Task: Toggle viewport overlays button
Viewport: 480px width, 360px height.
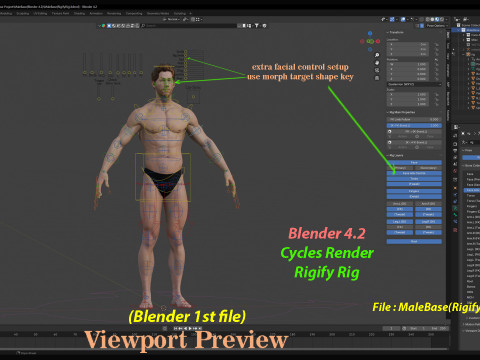Action: [x=403, y=19]
